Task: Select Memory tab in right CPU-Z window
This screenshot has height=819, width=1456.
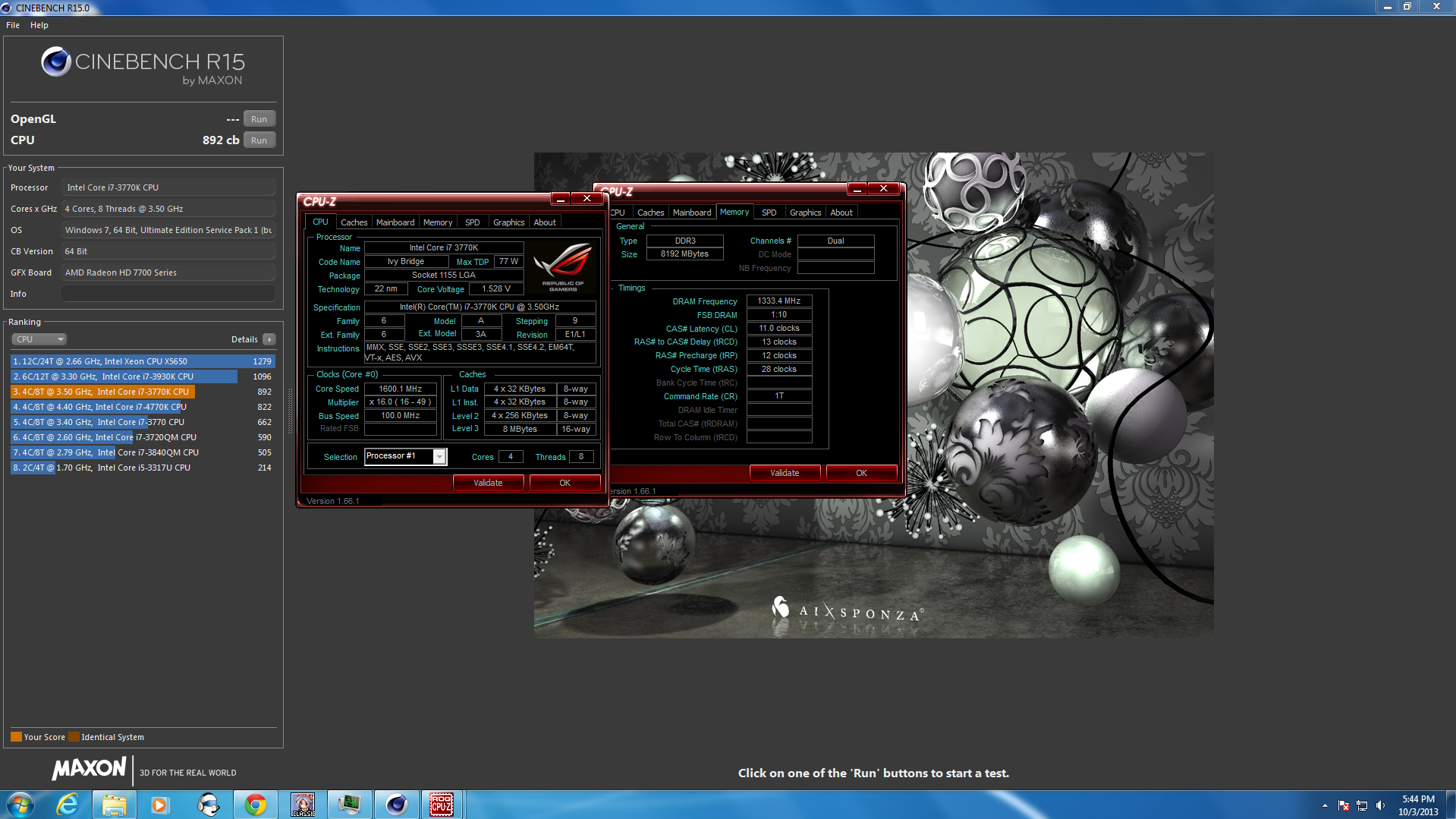Action: [x=734, y=213]
